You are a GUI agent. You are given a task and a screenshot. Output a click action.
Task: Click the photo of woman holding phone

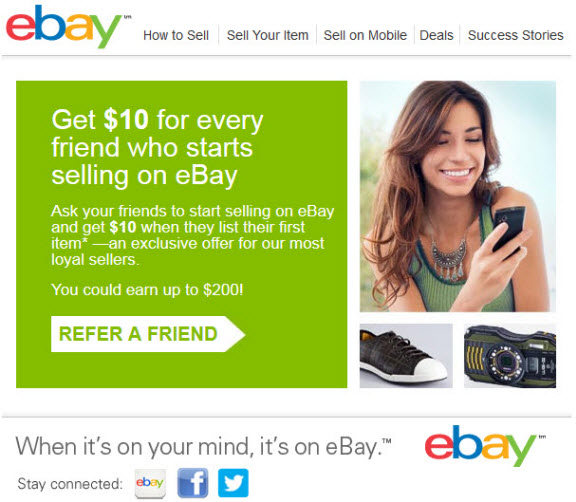pos(458,196)
